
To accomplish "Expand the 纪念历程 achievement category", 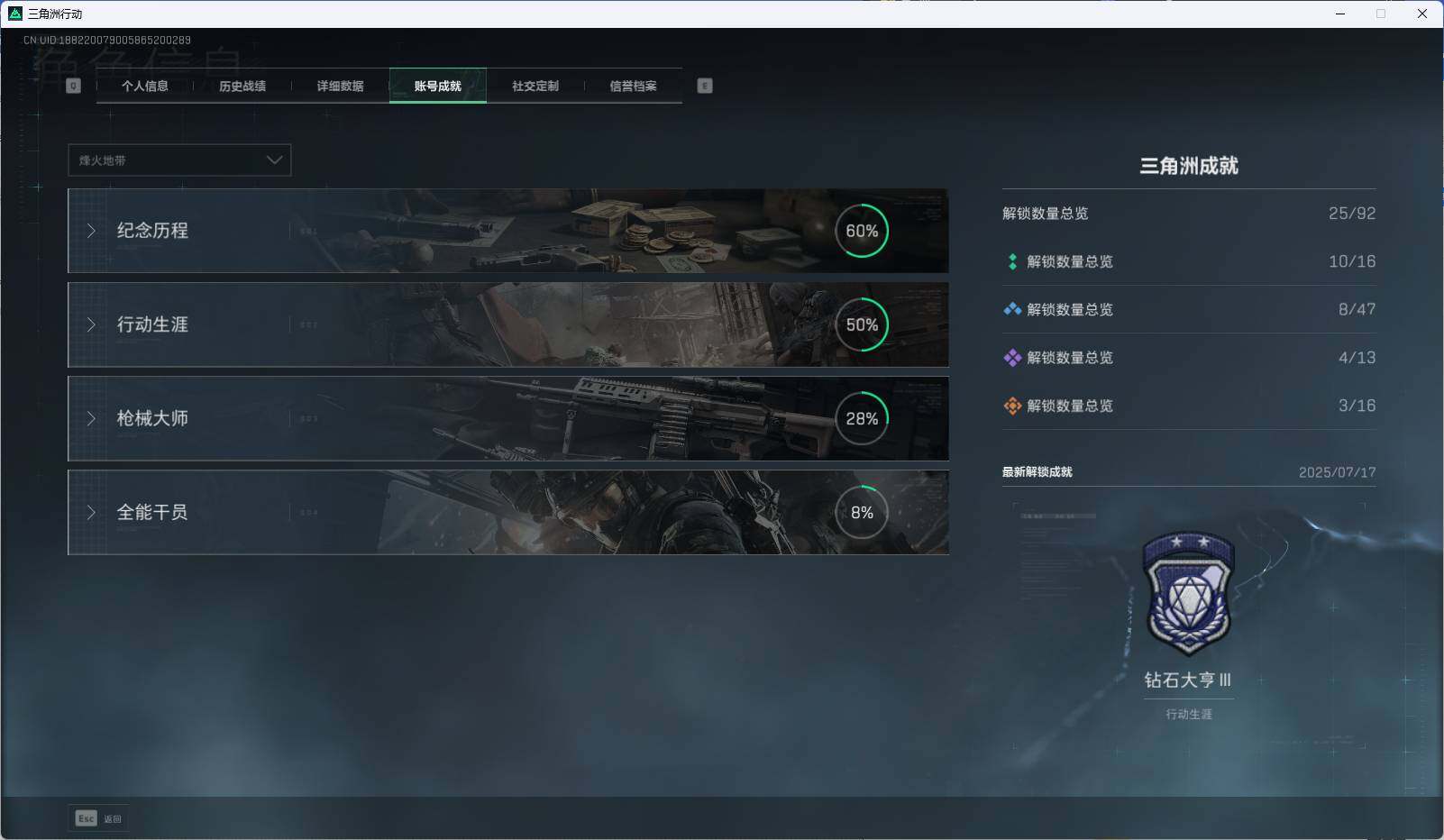I will (x=508, y=231).
